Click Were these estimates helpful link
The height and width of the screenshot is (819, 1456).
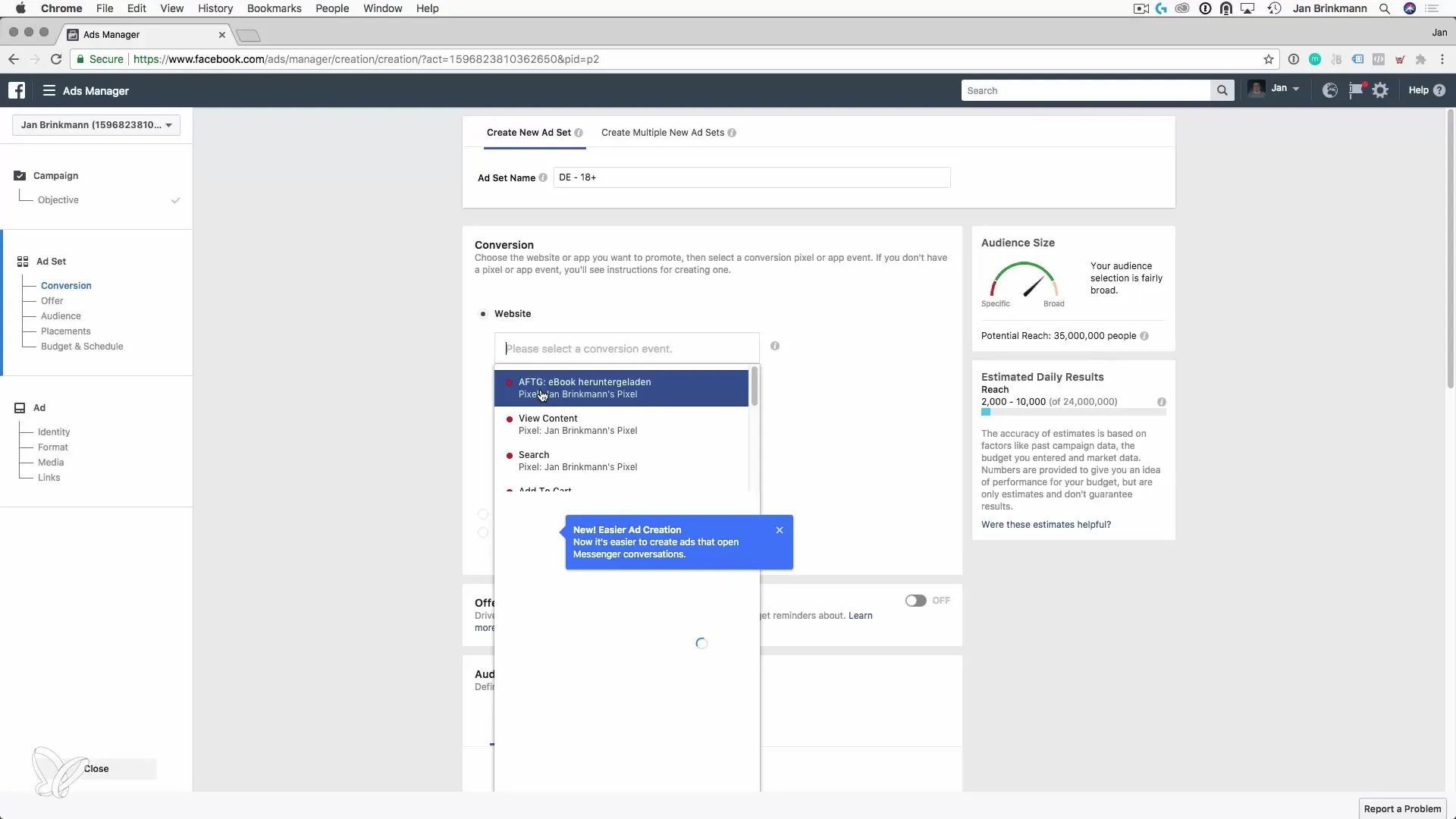tap(1046, 525)
